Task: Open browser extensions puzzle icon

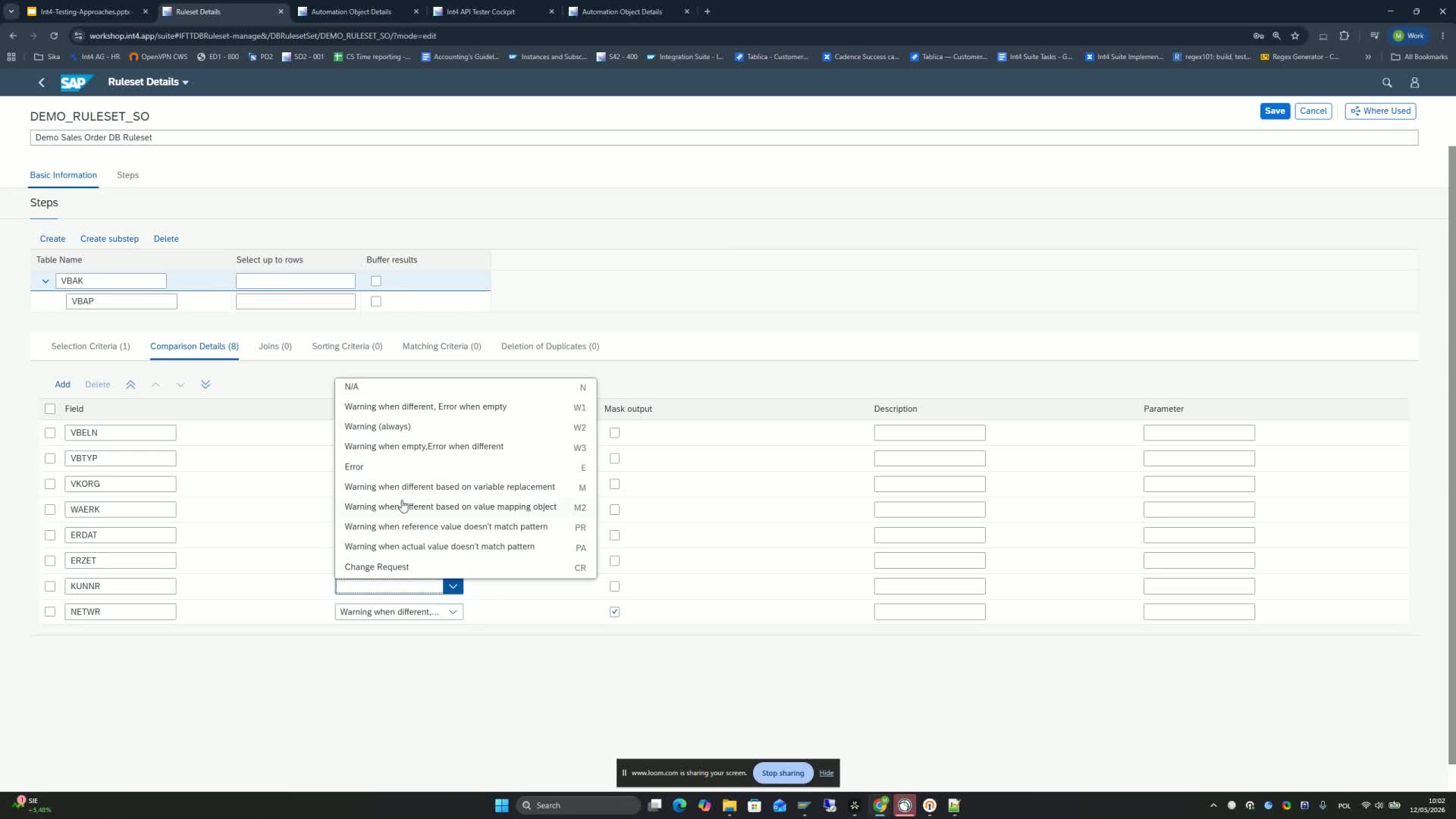Action: point(1345,36)
